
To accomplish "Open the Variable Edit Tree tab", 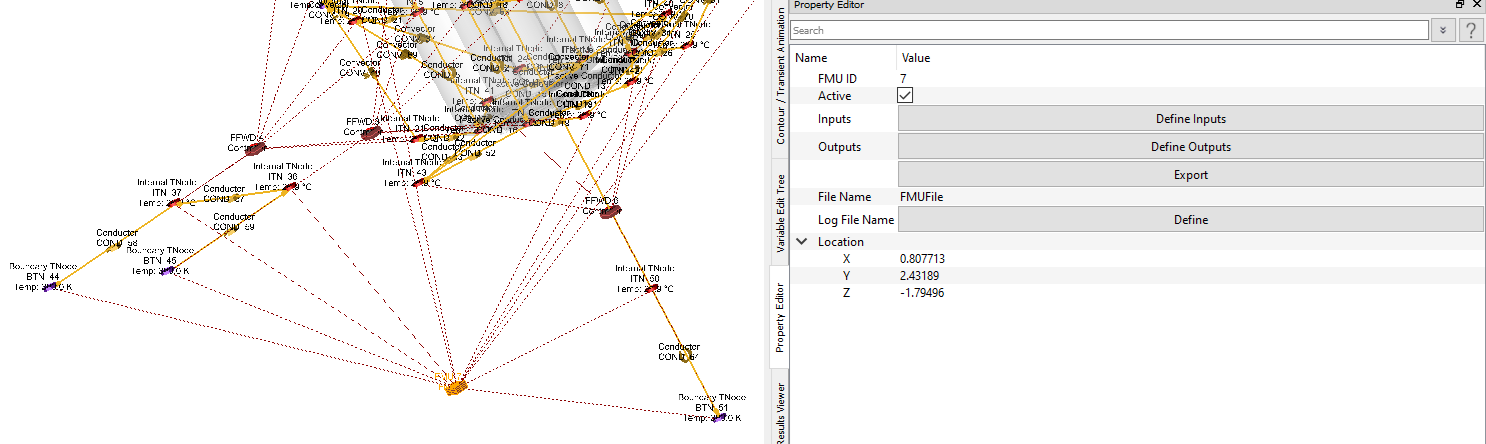I will pyautogui.click(x=780, y=213).
